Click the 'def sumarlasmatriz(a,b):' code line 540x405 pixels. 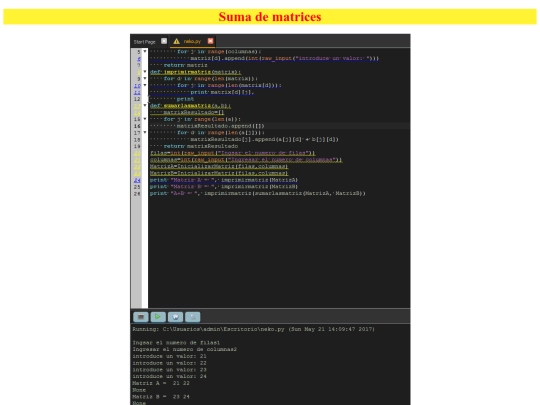tap(190, 106)
